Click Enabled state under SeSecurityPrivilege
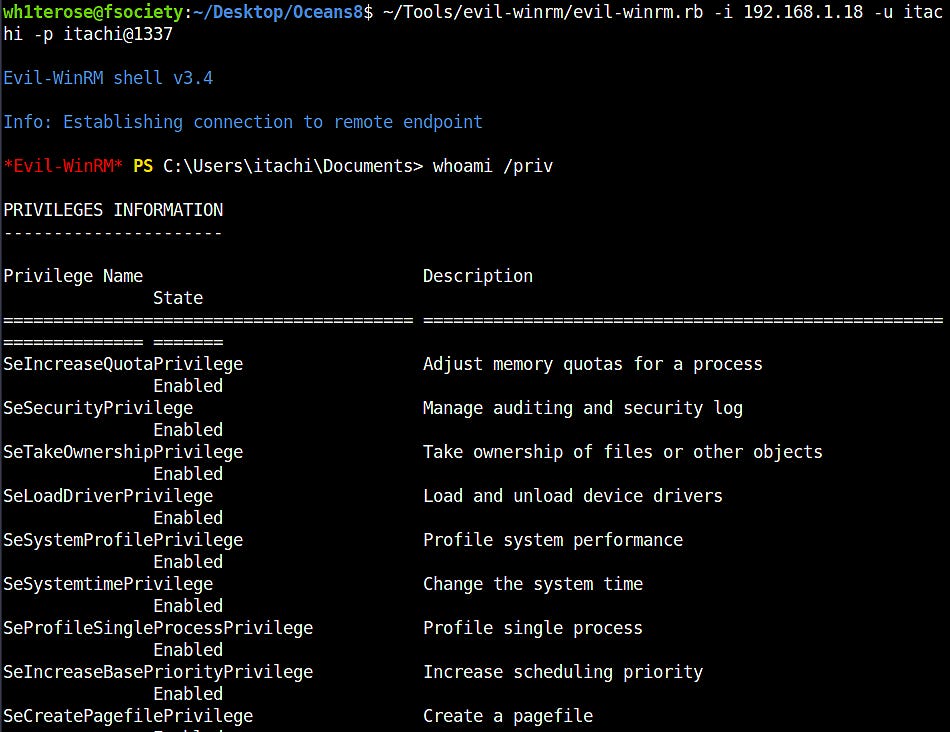 pyautogui.click(x=188, y=430)
